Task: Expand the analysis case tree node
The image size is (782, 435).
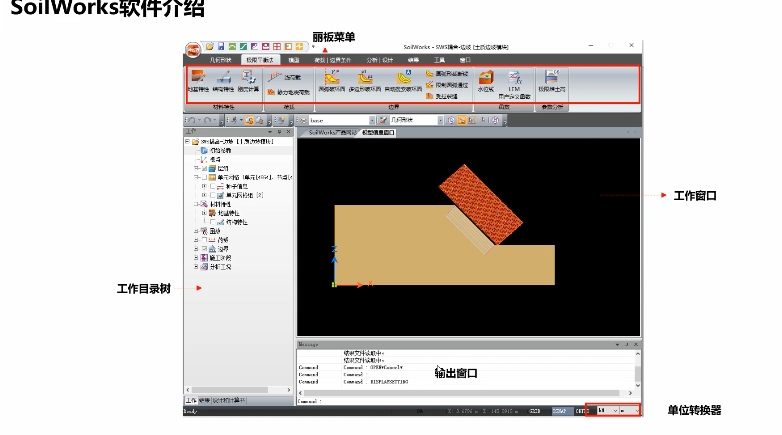Action: click(196, 267)
